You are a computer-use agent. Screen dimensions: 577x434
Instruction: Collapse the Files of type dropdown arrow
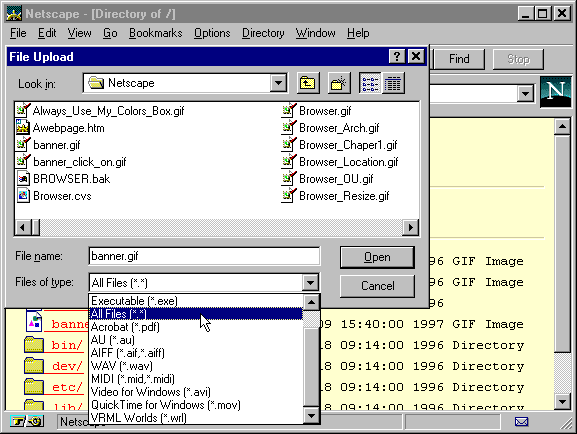pos(311,283)
